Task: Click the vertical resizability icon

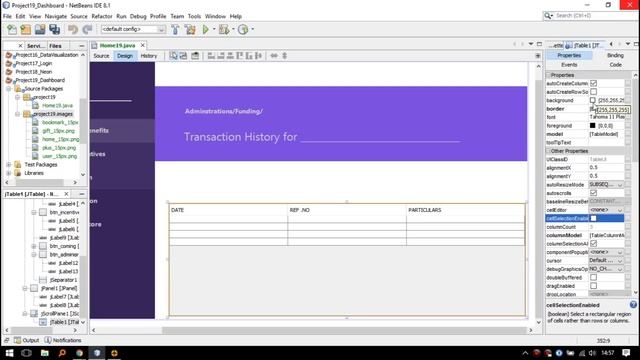Action: pos(284,56)
